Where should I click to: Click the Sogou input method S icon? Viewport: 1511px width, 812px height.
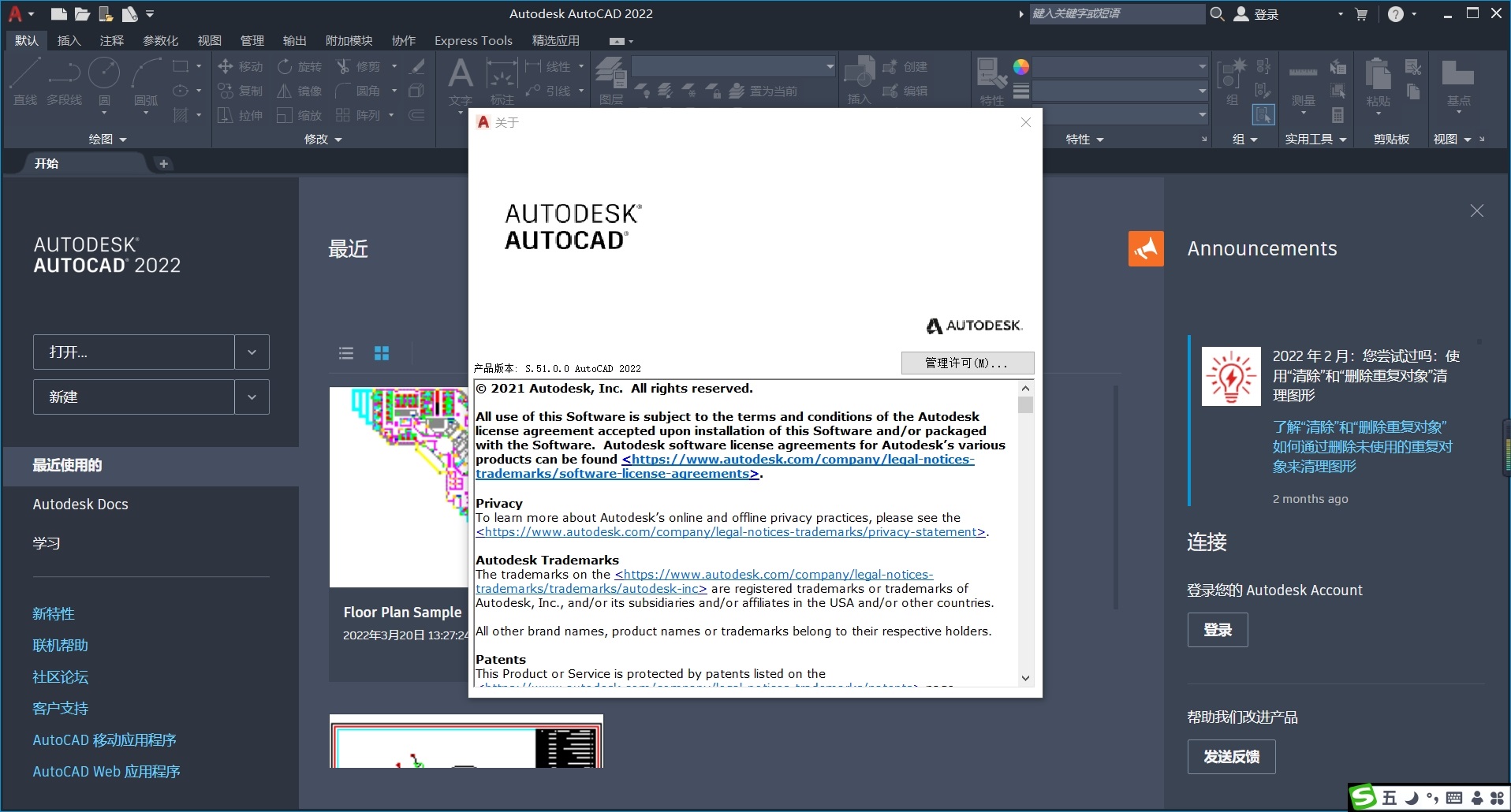(1363, 798)
